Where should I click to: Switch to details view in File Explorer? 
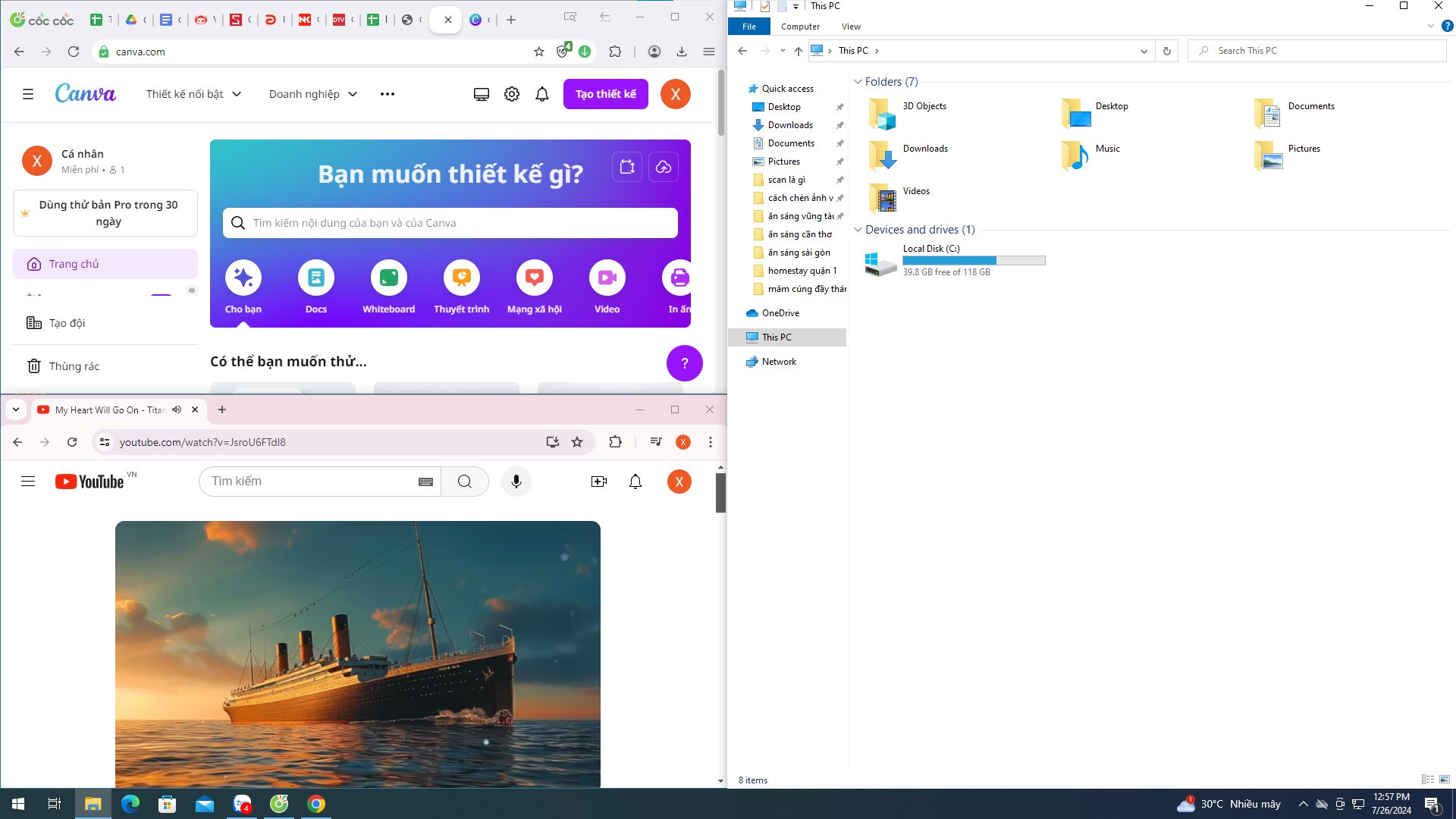tap(1428, 780)
